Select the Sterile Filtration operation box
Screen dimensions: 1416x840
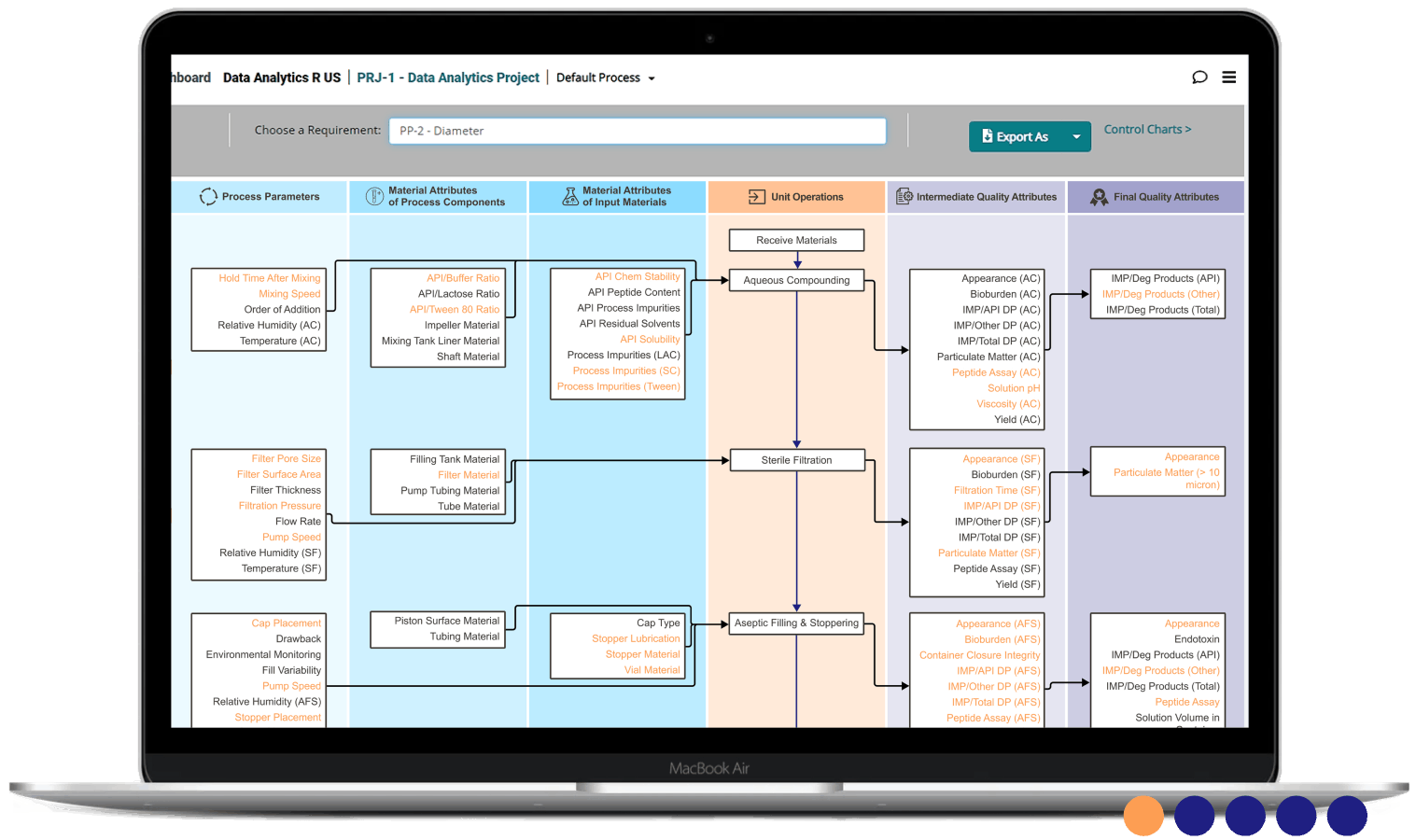point(796,460)
